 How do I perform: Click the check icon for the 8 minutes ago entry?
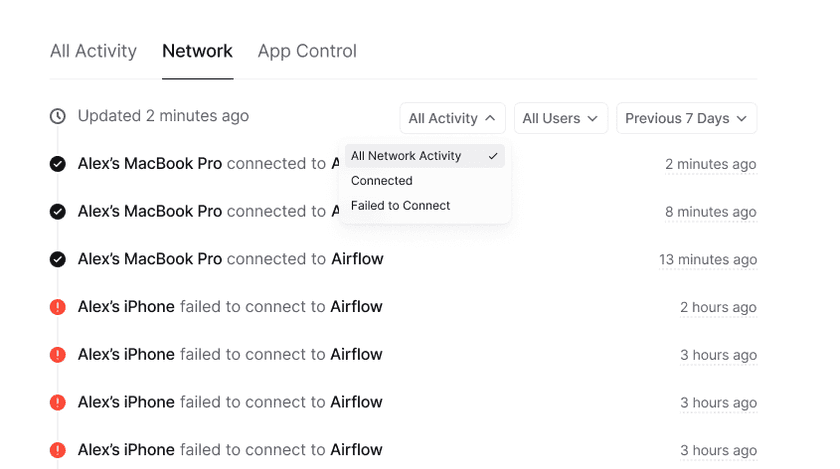pyautogui.click(x=58, y=212)
